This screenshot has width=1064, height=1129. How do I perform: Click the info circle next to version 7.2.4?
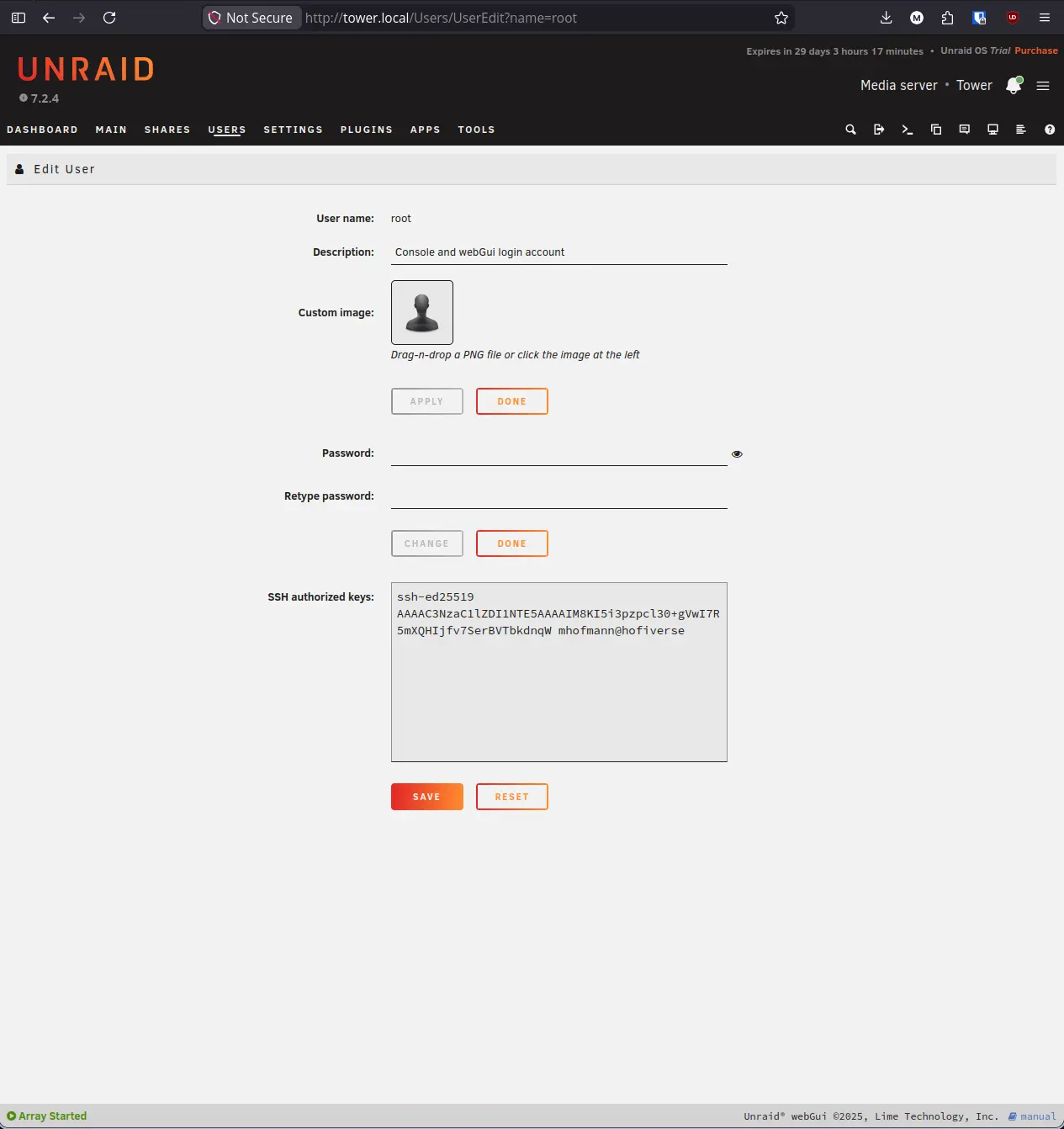pyautogui.click(x=24, y=98)
